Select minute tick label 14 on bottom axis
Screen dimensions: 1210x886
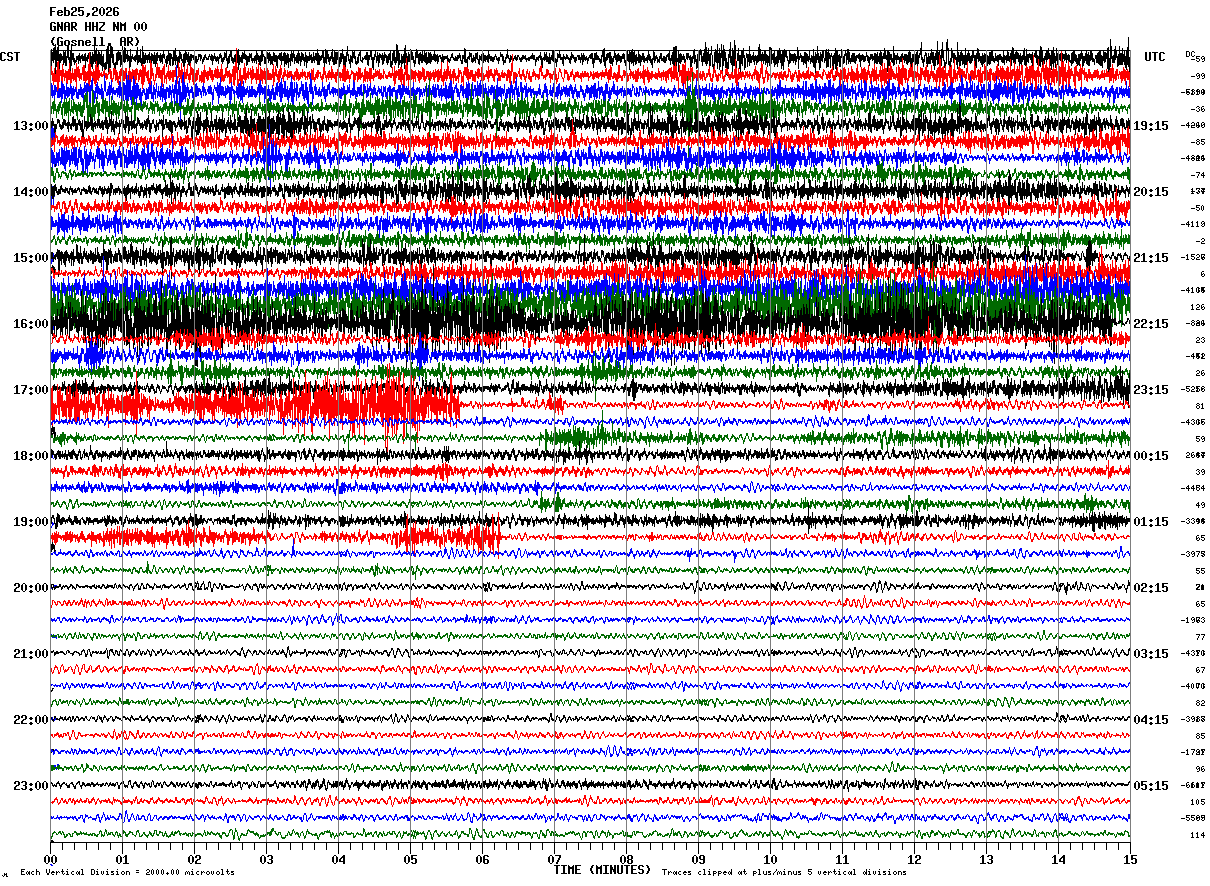(x=1058, y=860)
